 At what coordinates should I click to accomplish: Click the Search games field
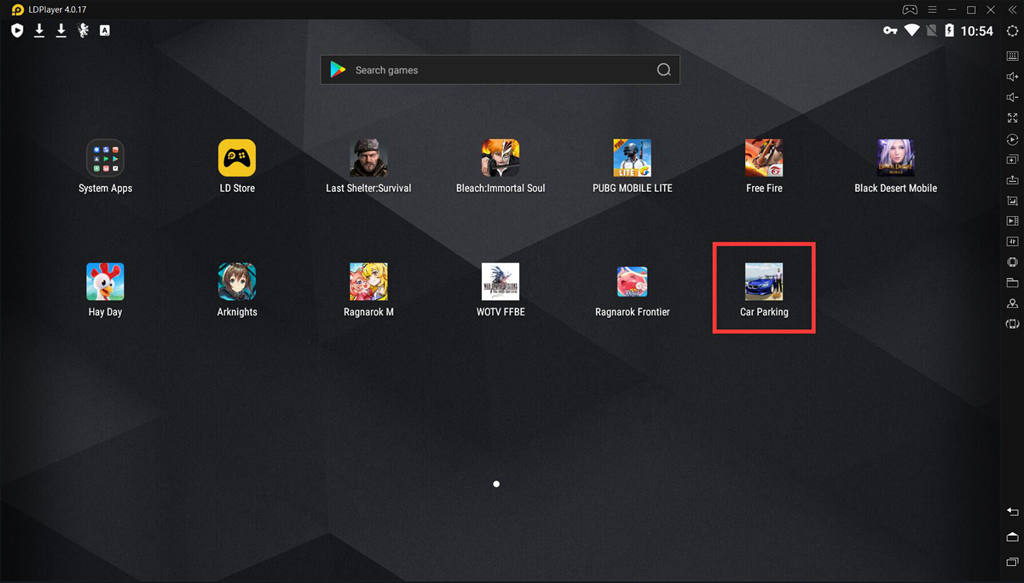(x=500, y=70)
